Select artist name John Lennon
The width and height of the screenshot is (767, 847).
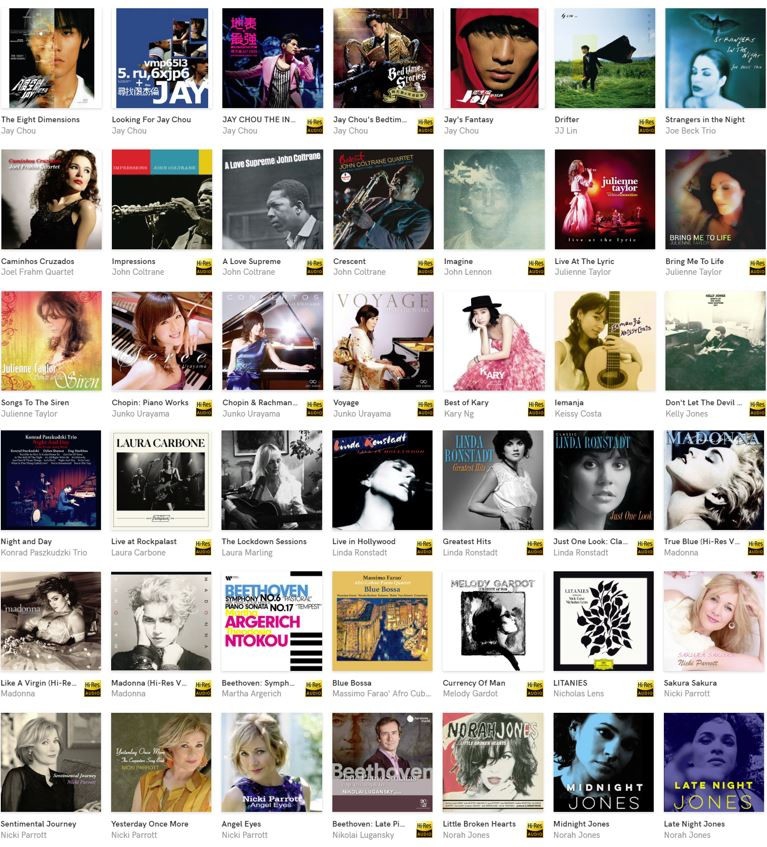468,272
